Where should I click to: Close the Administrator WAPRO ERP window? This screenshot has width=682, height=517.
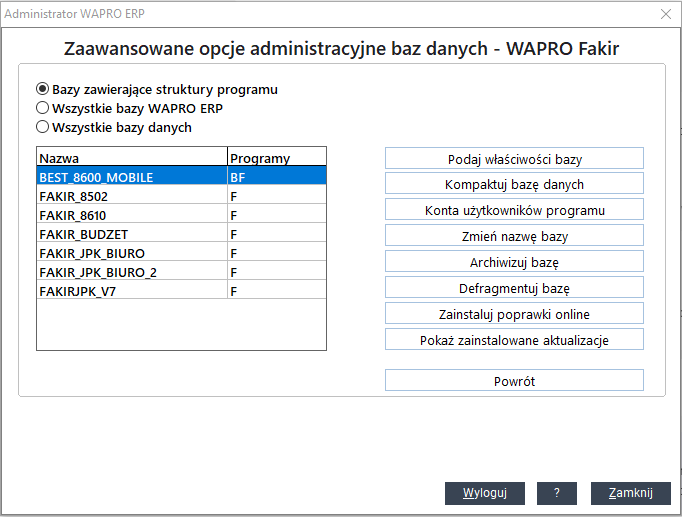point(665,14)
